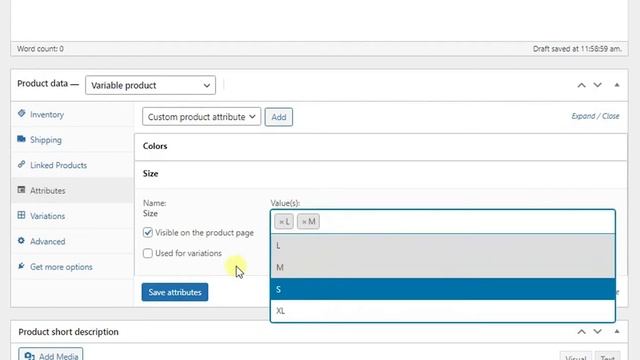Switch editor to Visual tab
This screenshot has height=360, width=640.
[576, 357]
